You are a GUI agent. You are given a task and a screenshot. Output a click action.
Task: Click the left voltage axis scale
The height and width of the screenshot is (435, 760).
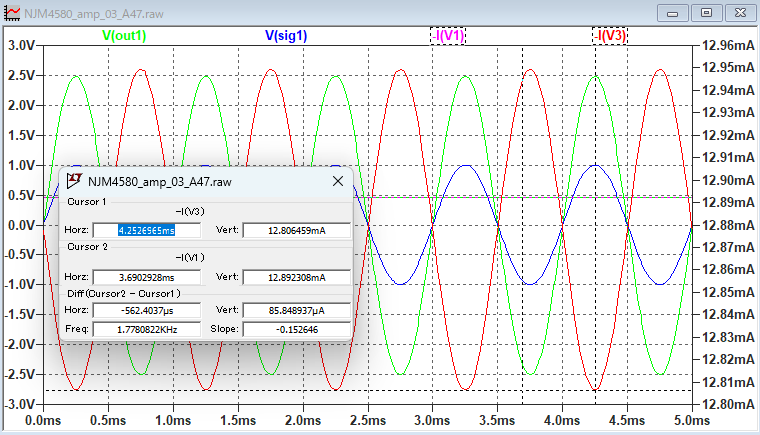pos(20,225)
